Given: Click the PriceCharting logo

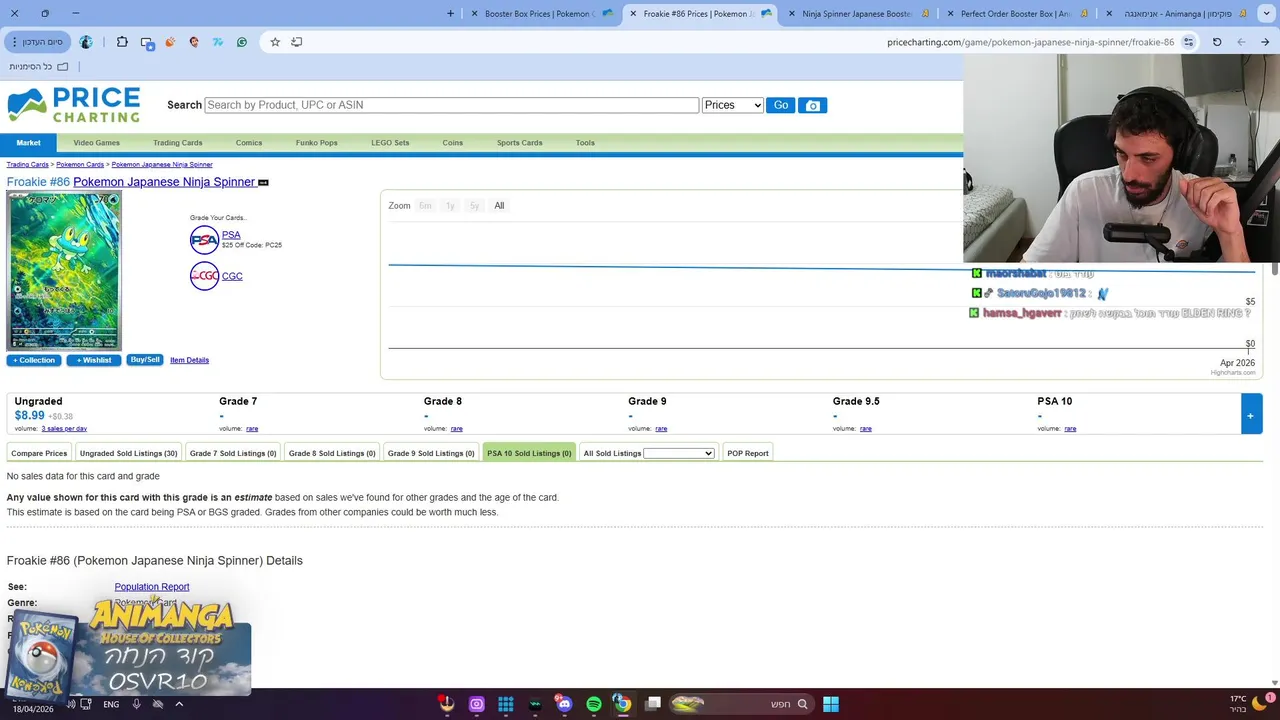Looking at the screenshot, I should point(74,105).
